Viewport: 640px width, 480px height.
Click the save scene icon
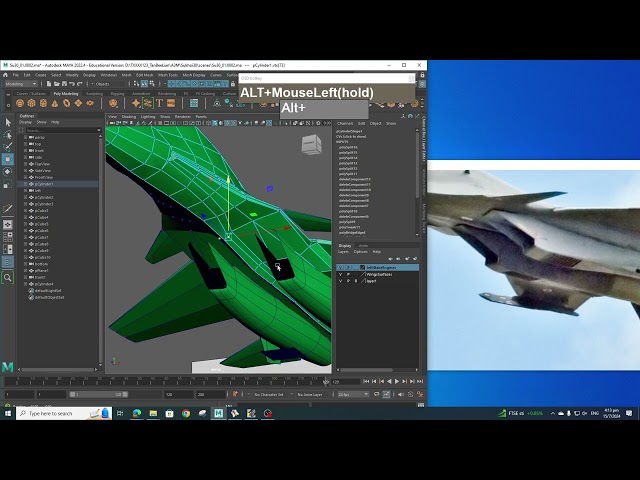pyautogui.click(x=64, y=84)
